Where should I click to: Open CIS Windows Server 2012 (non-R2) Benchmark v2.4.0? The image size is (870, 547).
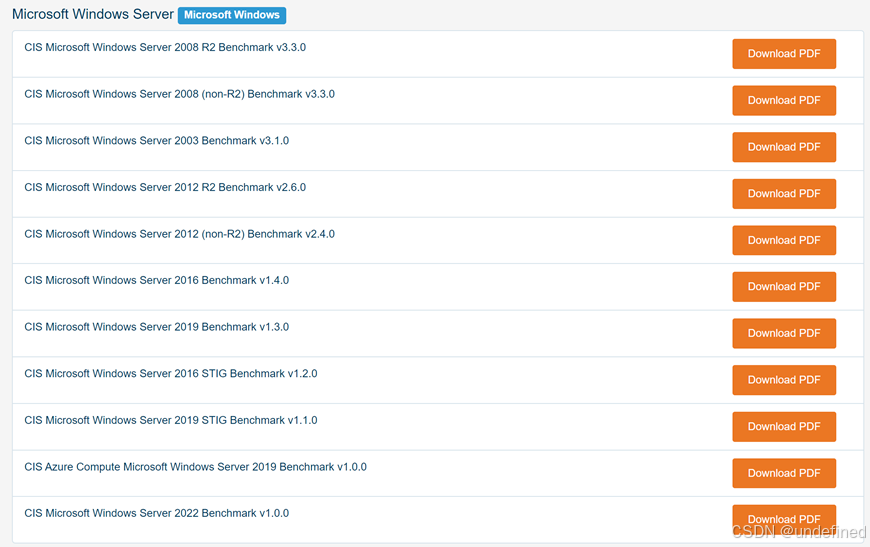pos(179,234)
